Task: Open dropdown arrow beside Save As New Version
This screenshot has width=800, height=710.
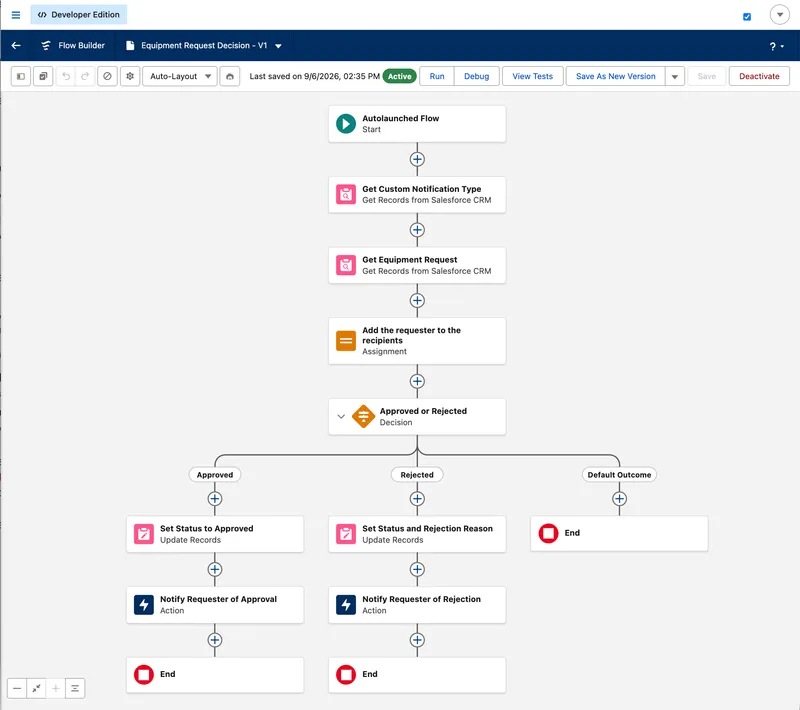Action: (674, 76)
